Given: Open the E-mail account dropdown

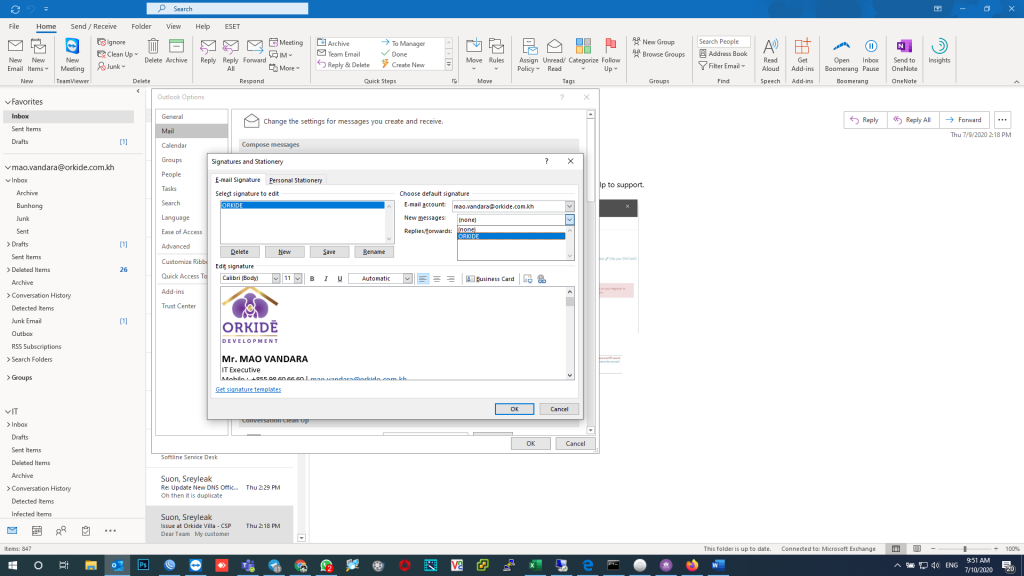Looking at the screenshot, I should tap(569, 206).
